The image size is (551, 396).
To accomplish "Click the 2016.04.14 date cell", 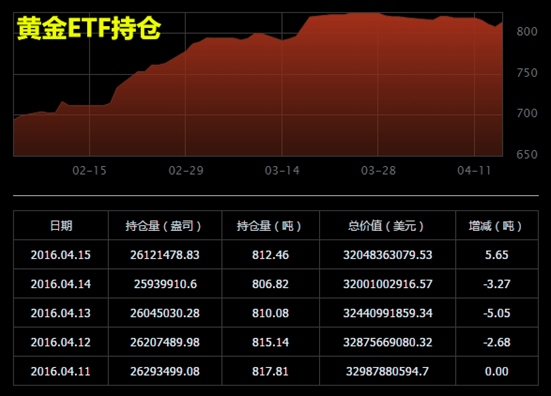I will click(x=61, y=284).
